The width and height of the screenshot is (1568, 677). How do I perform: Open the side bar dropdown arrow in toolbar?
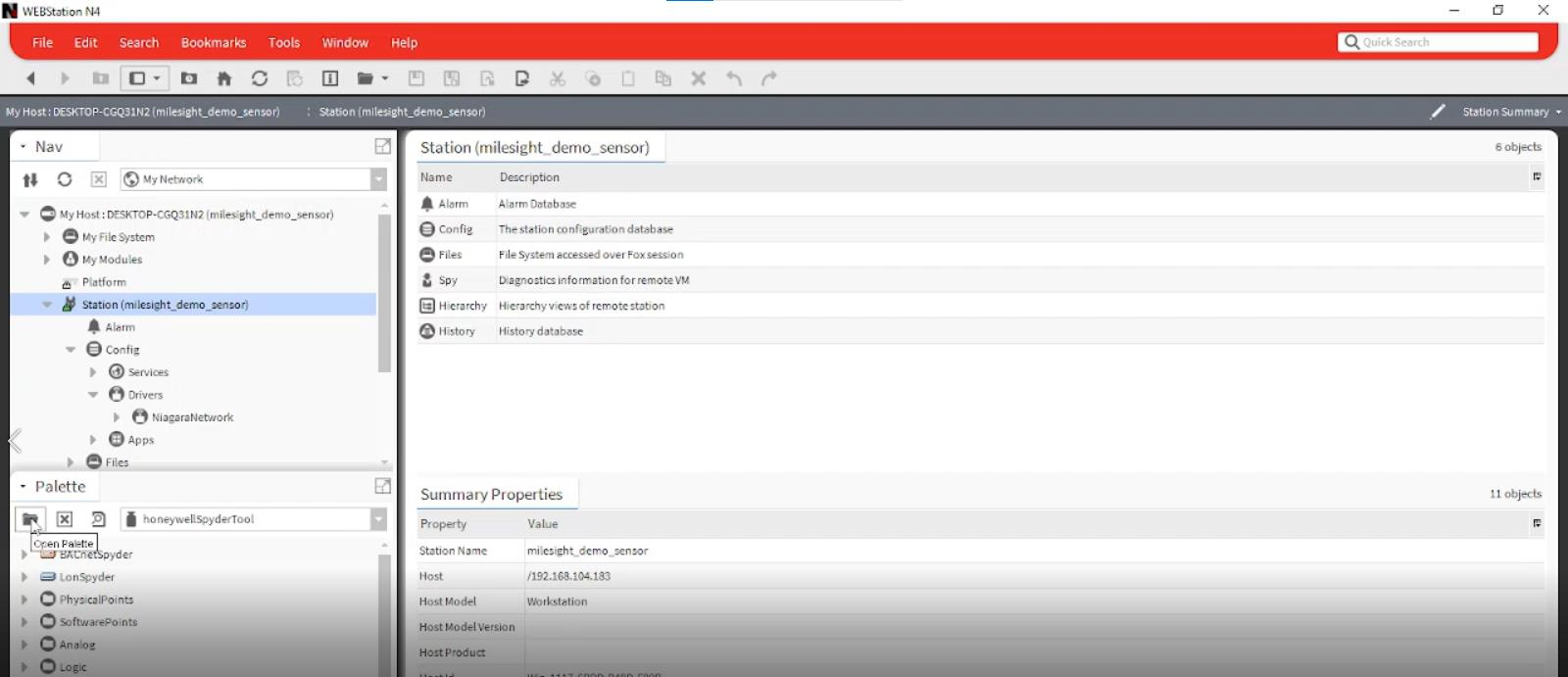(x=157, y=78)
